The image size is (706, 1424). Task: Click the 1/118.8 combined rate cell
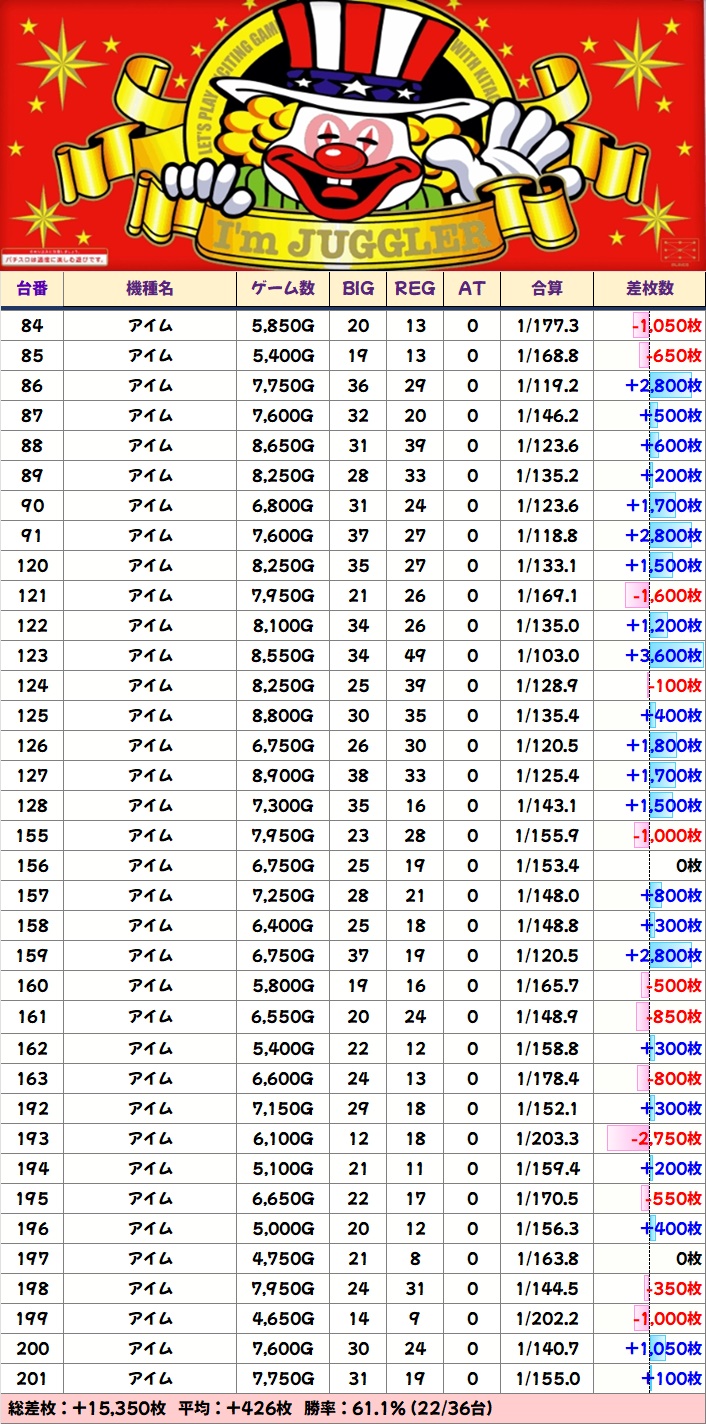tap(547, 536)
